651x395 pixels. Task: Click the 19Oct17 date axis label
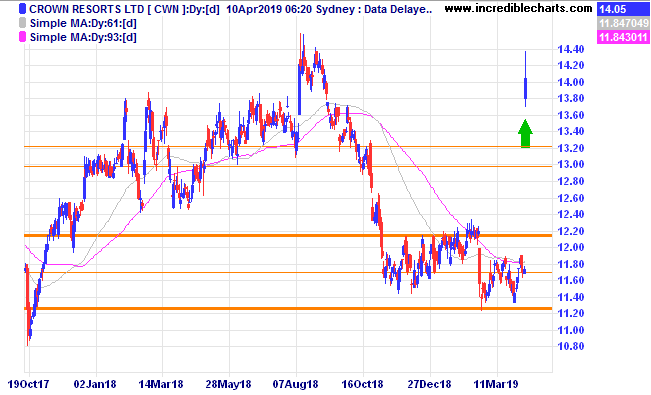pos(28,384)
